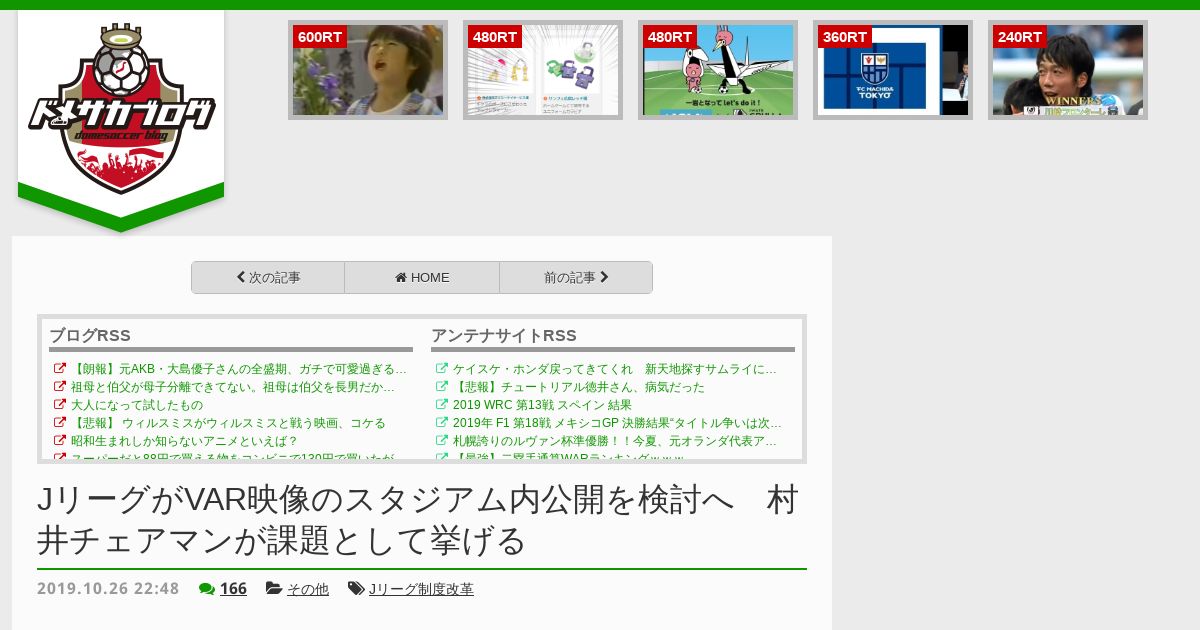Click external-link icon beside ウィルスミス entry
This screenshot has height=630, width=1200.
60,423
